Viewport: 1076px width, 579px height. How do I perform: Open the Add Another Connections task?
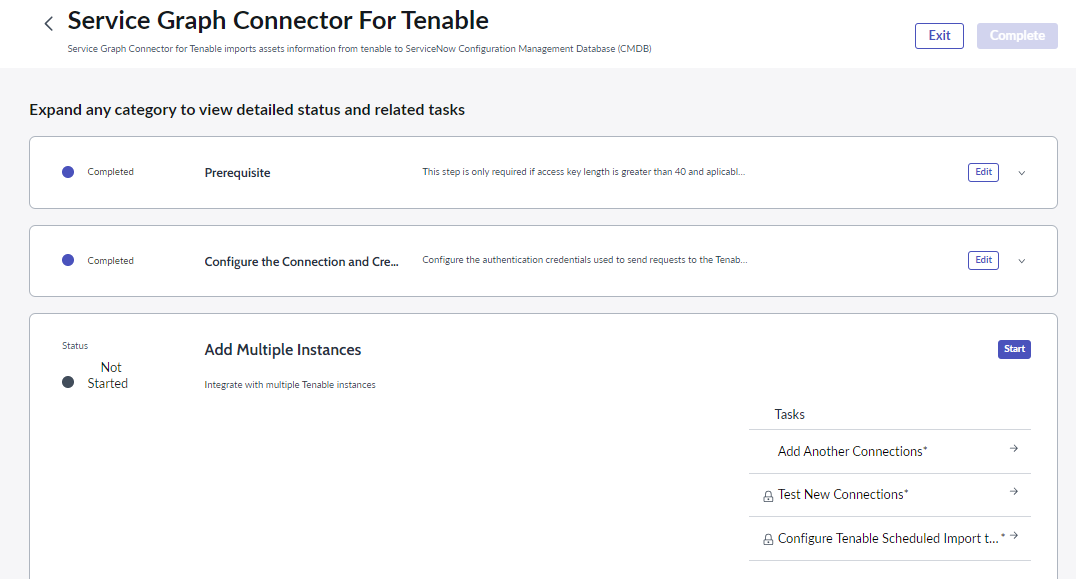pos(852,451)
